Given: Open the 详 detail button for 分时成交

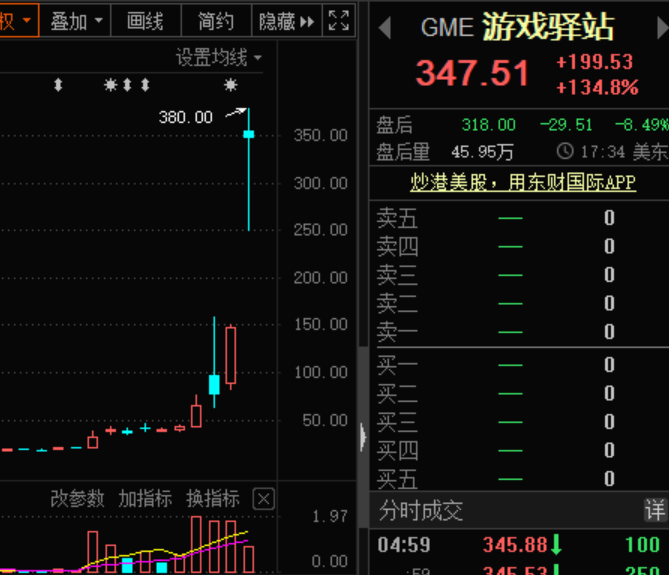Looking at the screenshot, I should pyautogui.click(x=654, y=511).
